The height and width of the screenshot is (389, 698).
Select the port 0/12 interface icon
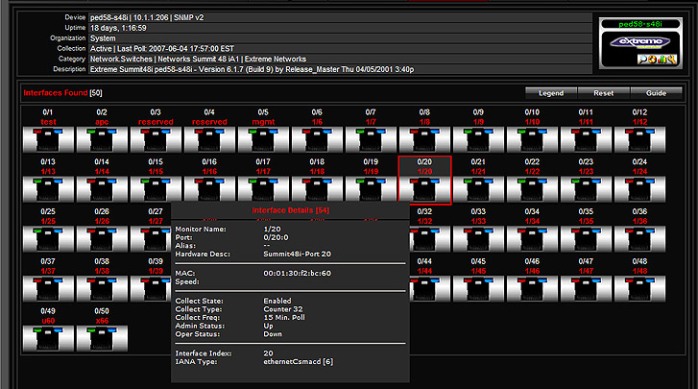(640, 140)
